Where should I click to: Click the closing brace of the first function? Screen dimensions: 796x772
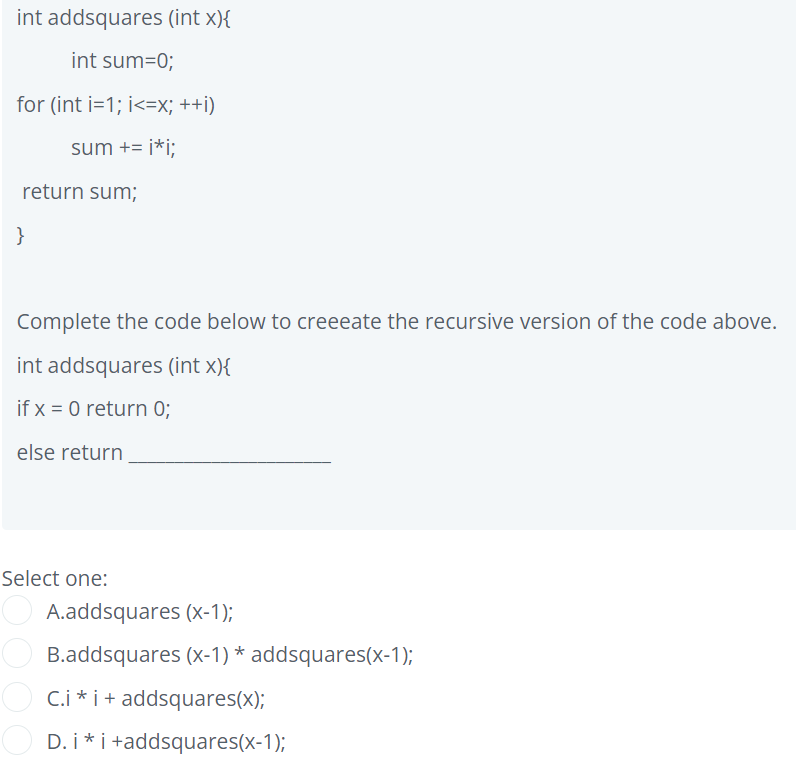click(20, 236)
